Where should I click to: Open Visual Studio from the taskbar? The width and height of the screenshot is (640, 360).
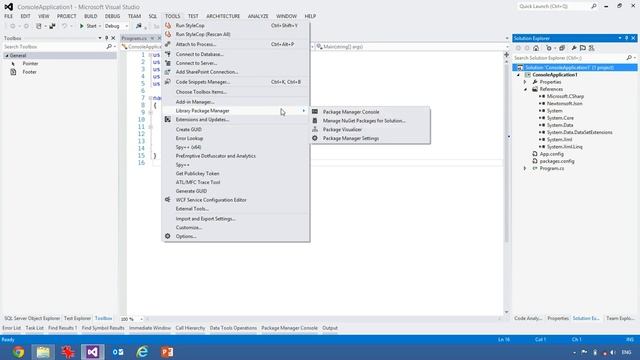[92, 351]
